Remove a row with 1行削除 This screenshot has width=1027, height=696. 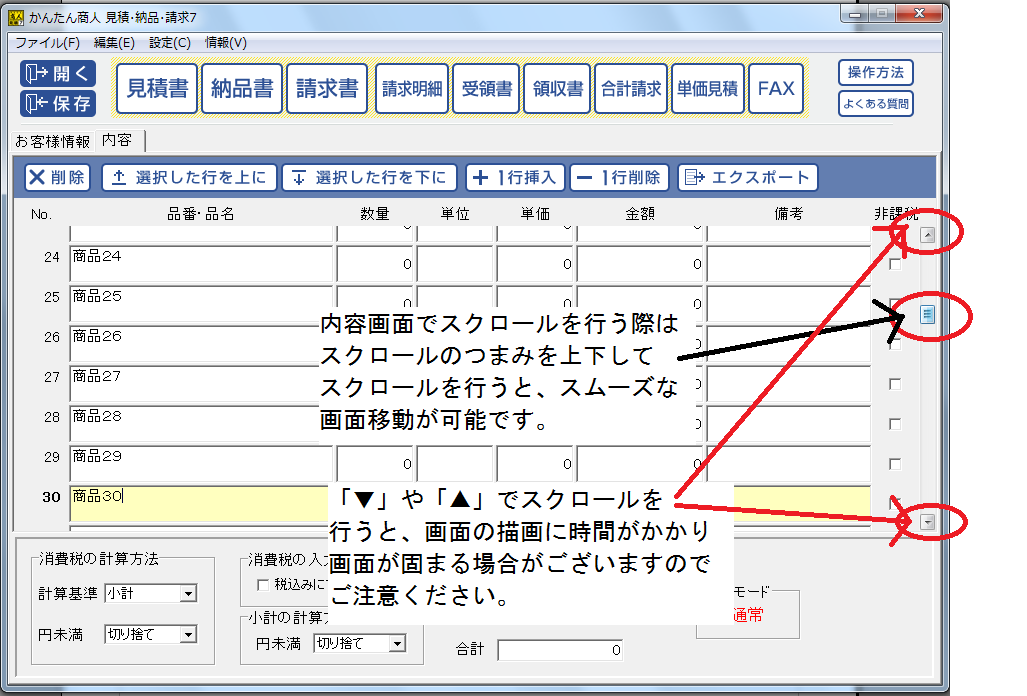pos(619,177)
